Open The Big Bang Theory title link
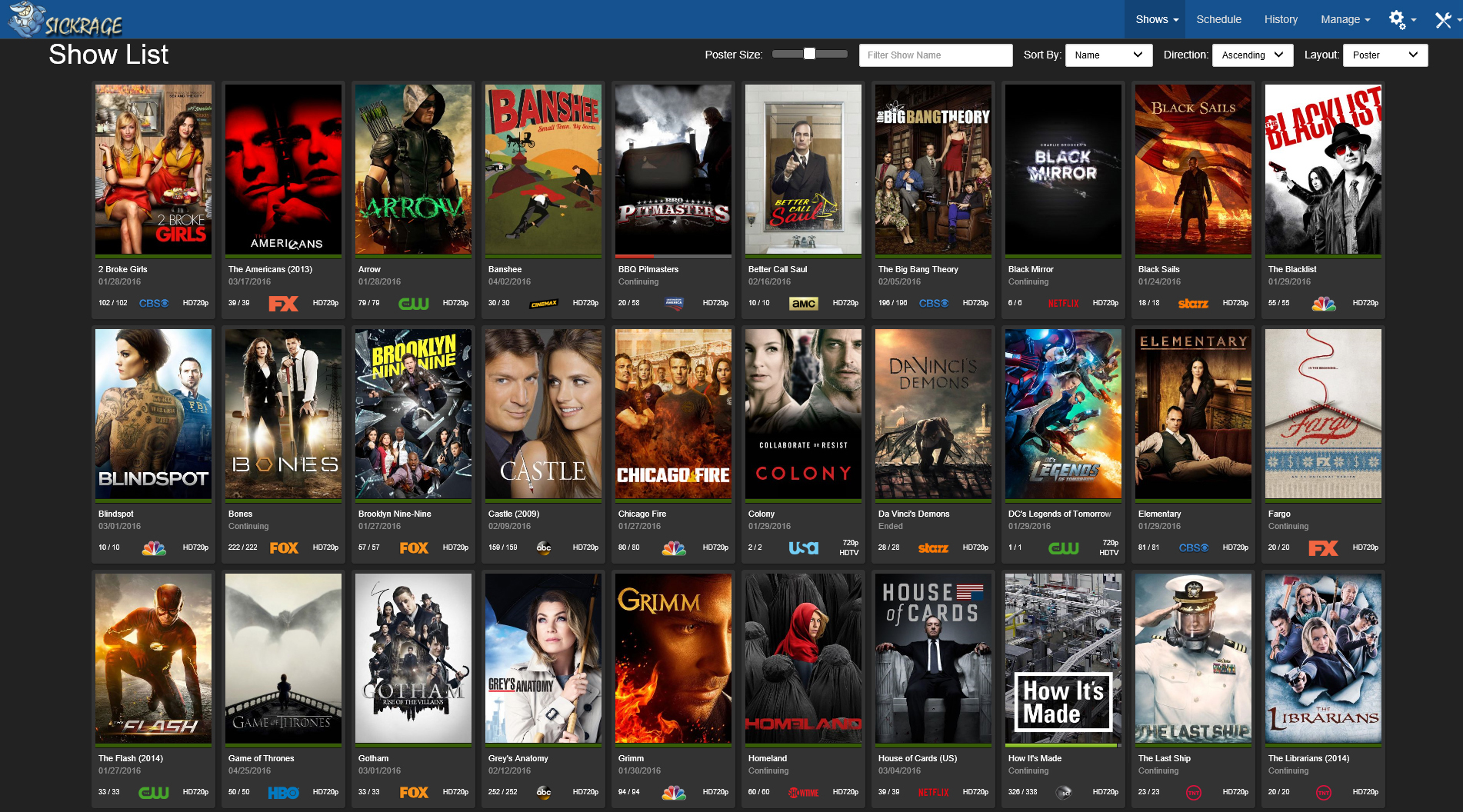This screenshot has width=1463, height=812. [918, 269]
